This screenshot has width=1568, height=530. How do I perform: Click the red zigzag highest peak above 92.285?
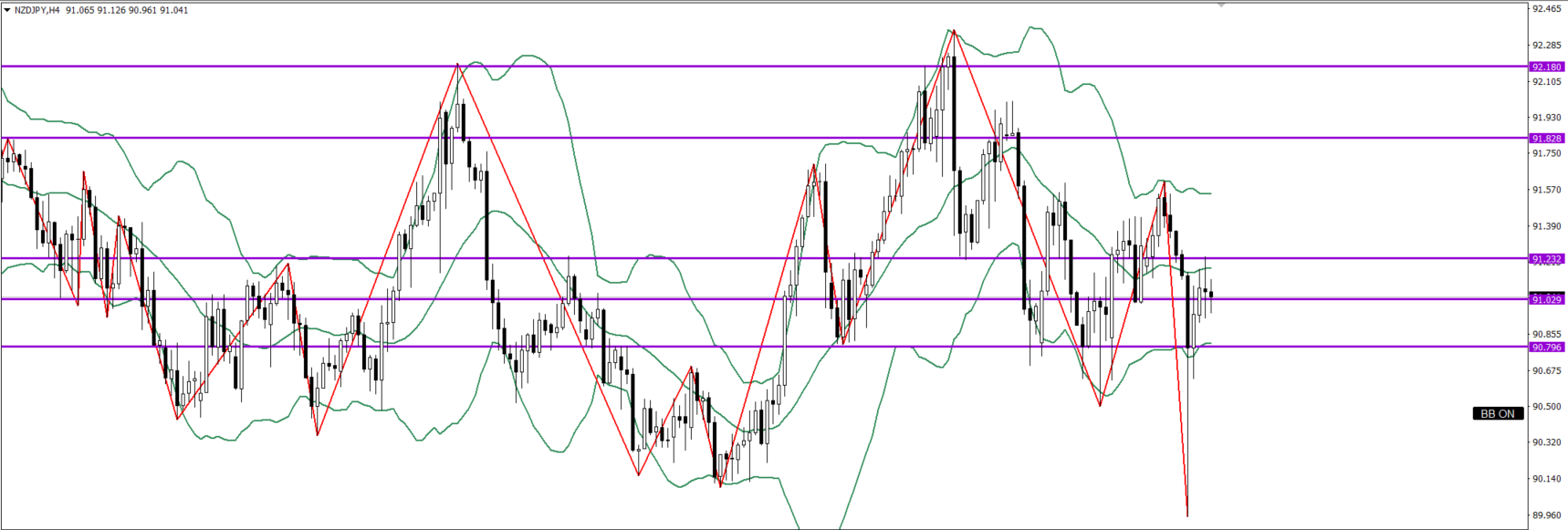[x=954, y=31]
